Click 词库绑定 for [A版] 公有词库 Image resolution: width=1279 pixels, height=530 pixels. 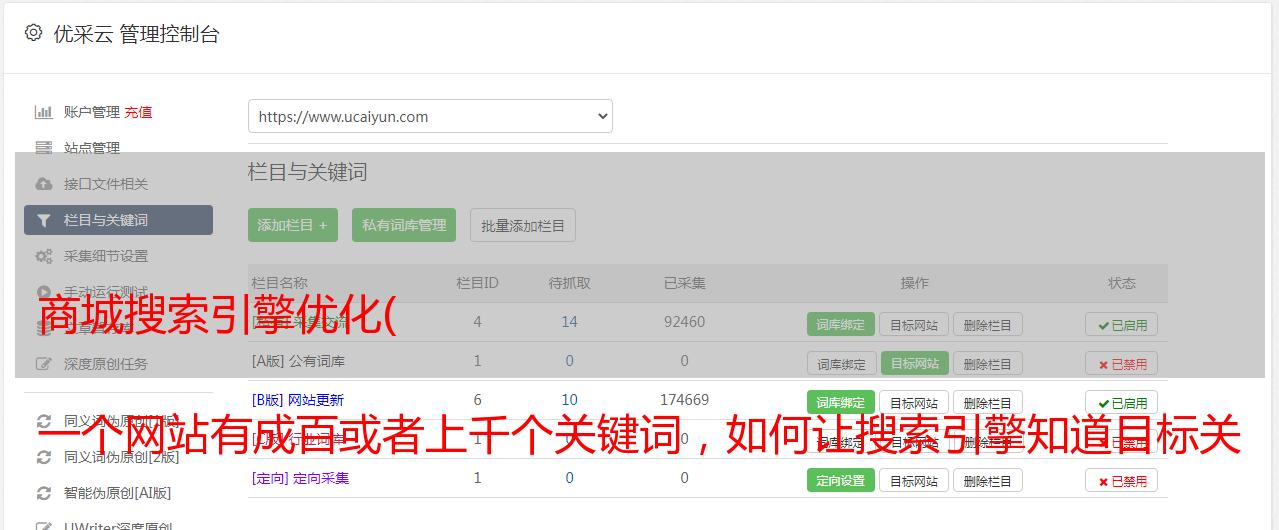tap(841, 363)
